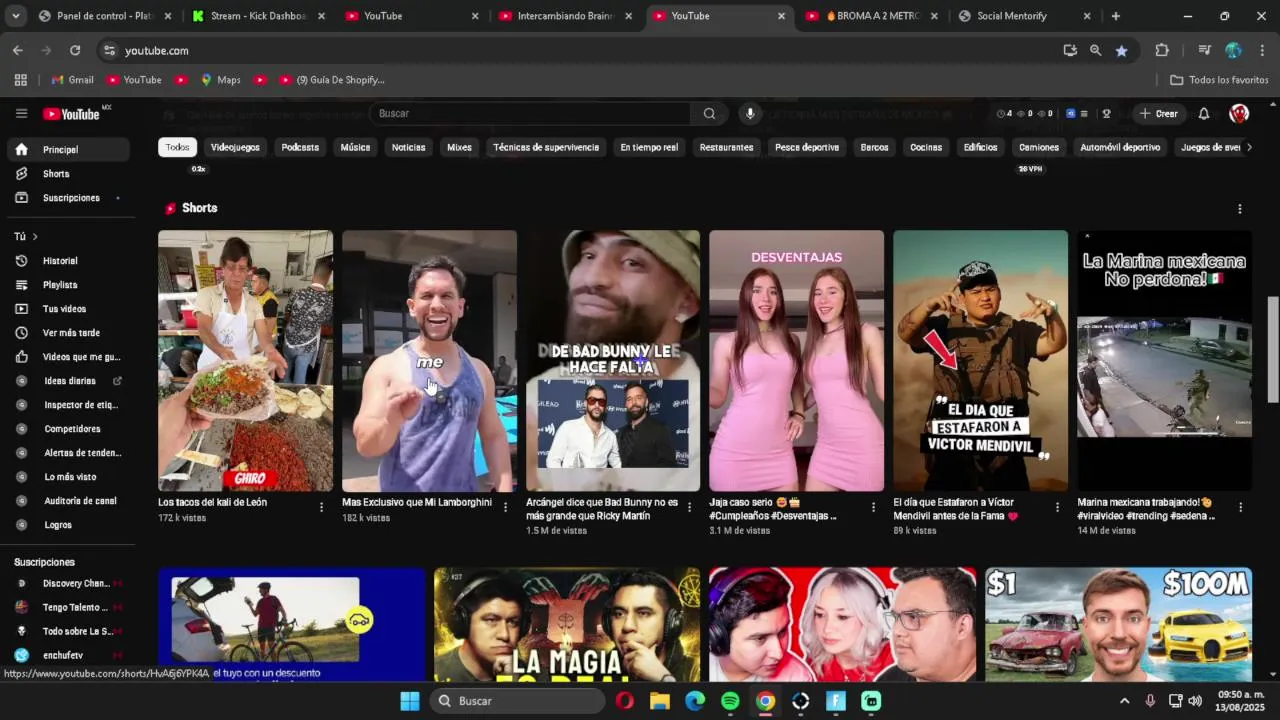Open Suscripciones in the sidebar

click(66, 198)
